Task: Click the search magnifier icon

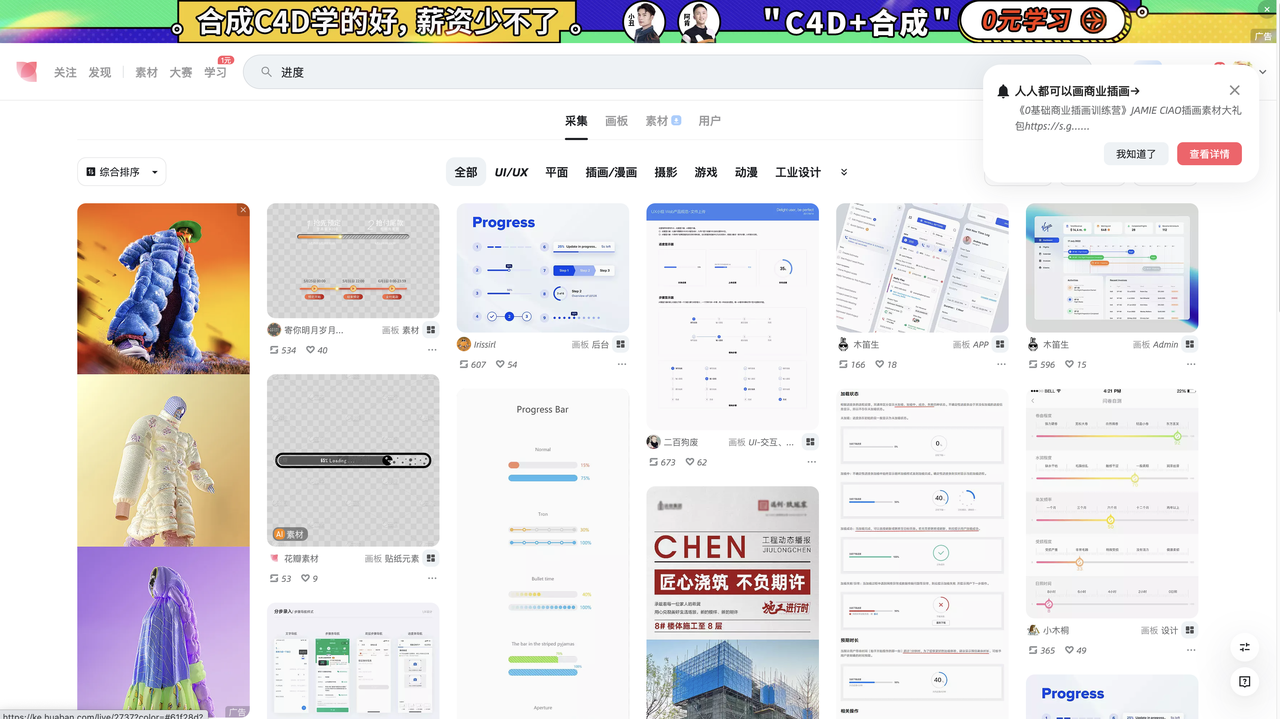Action: [x=266, y=72]
